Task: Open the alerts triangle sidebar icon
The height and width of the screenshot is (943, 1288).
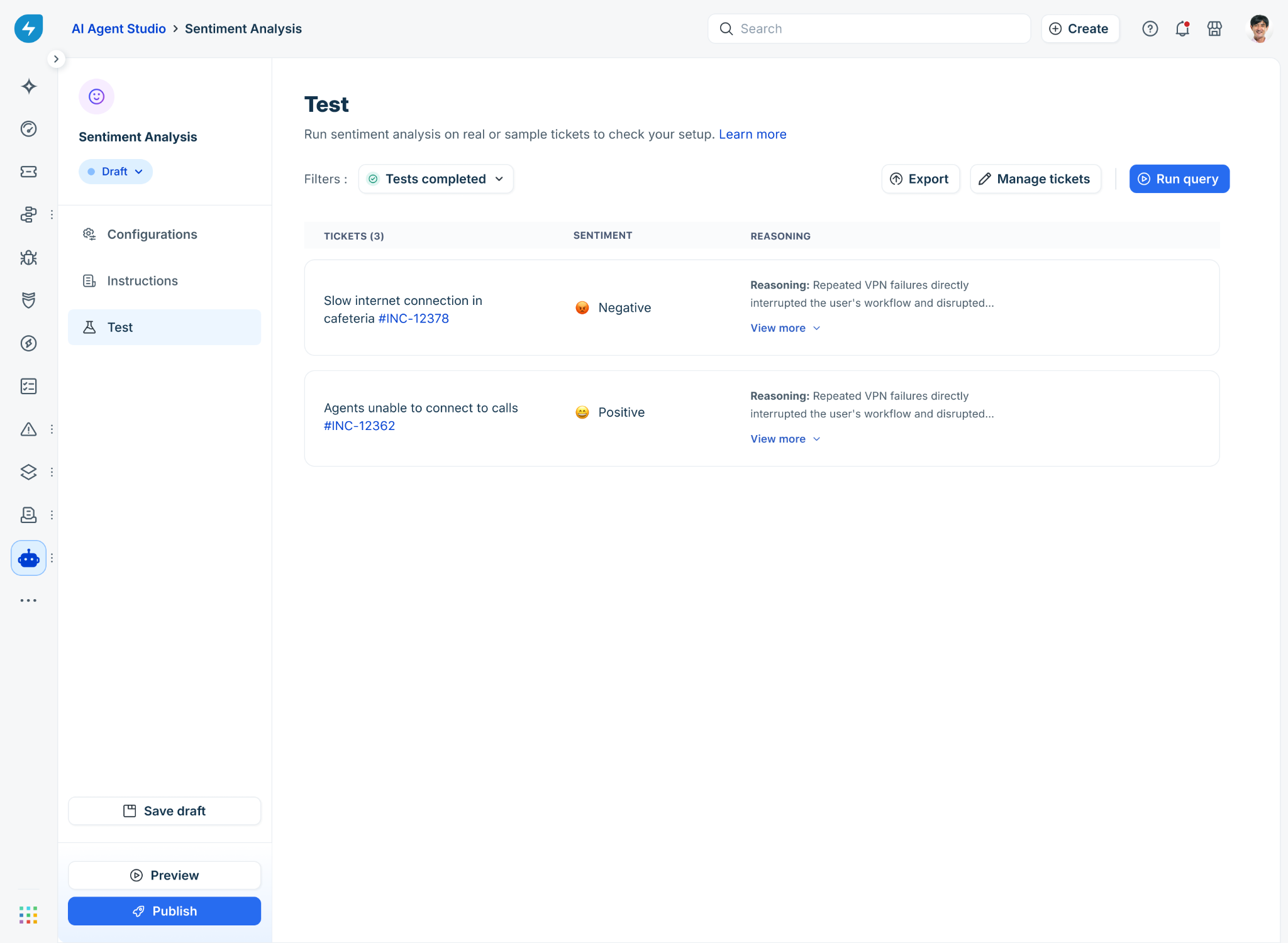Action: click(x=28, y=429)
